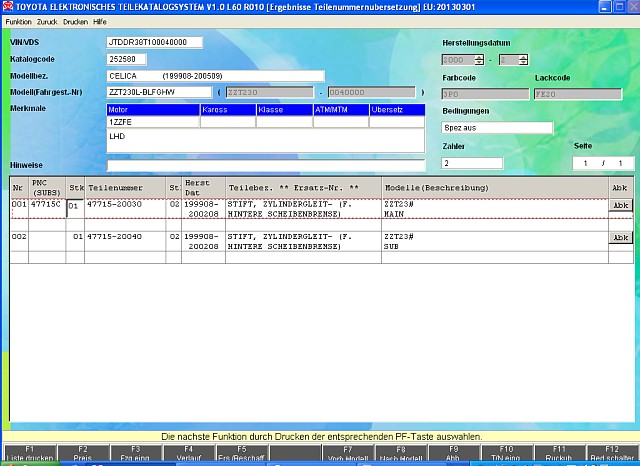
Task: Click the F3 Fzg eing button
Action: 136,453
